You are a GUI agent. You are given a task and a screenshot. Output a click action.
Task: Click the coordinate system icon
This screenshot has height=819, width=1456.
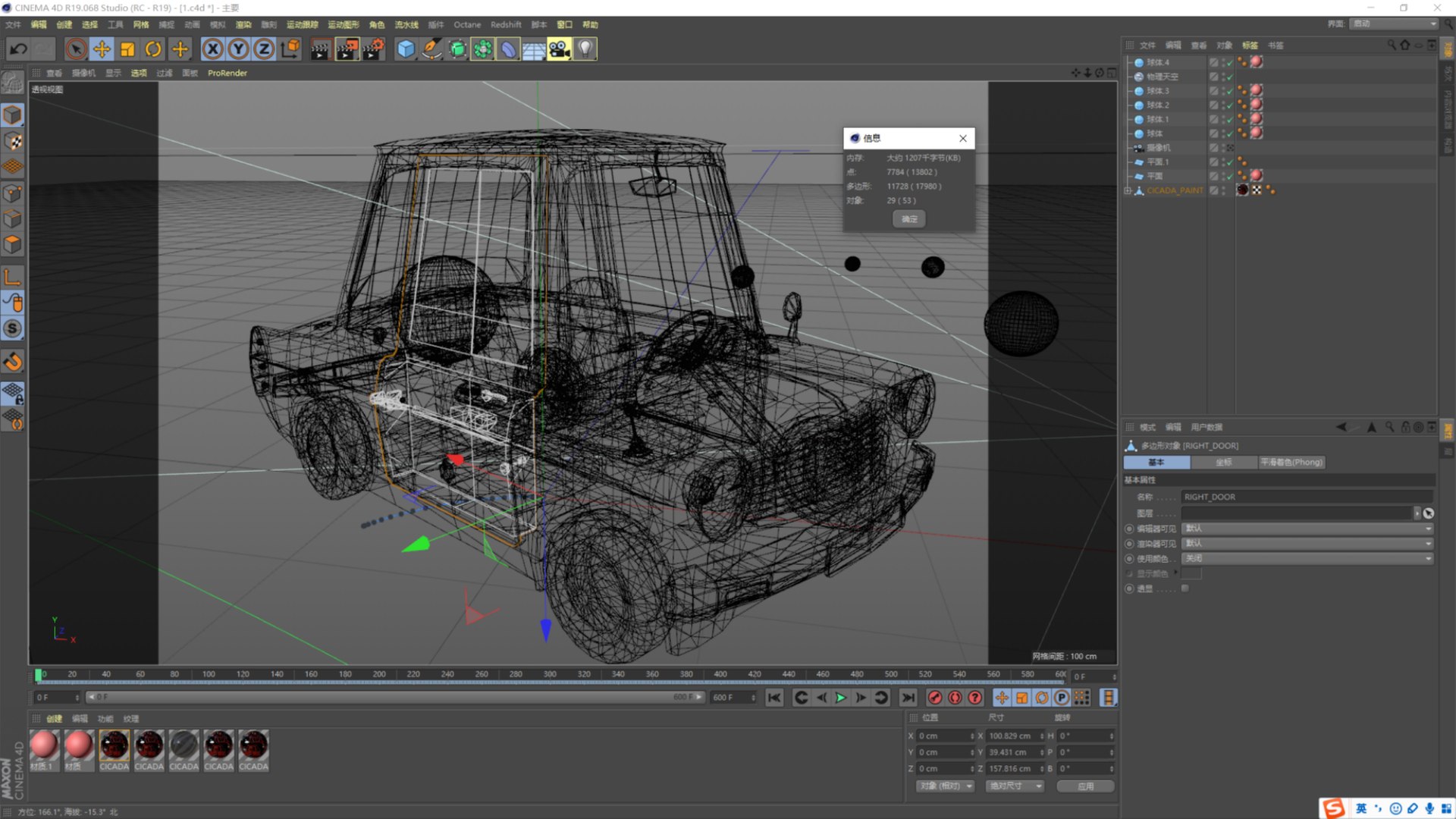coord(290,49)
